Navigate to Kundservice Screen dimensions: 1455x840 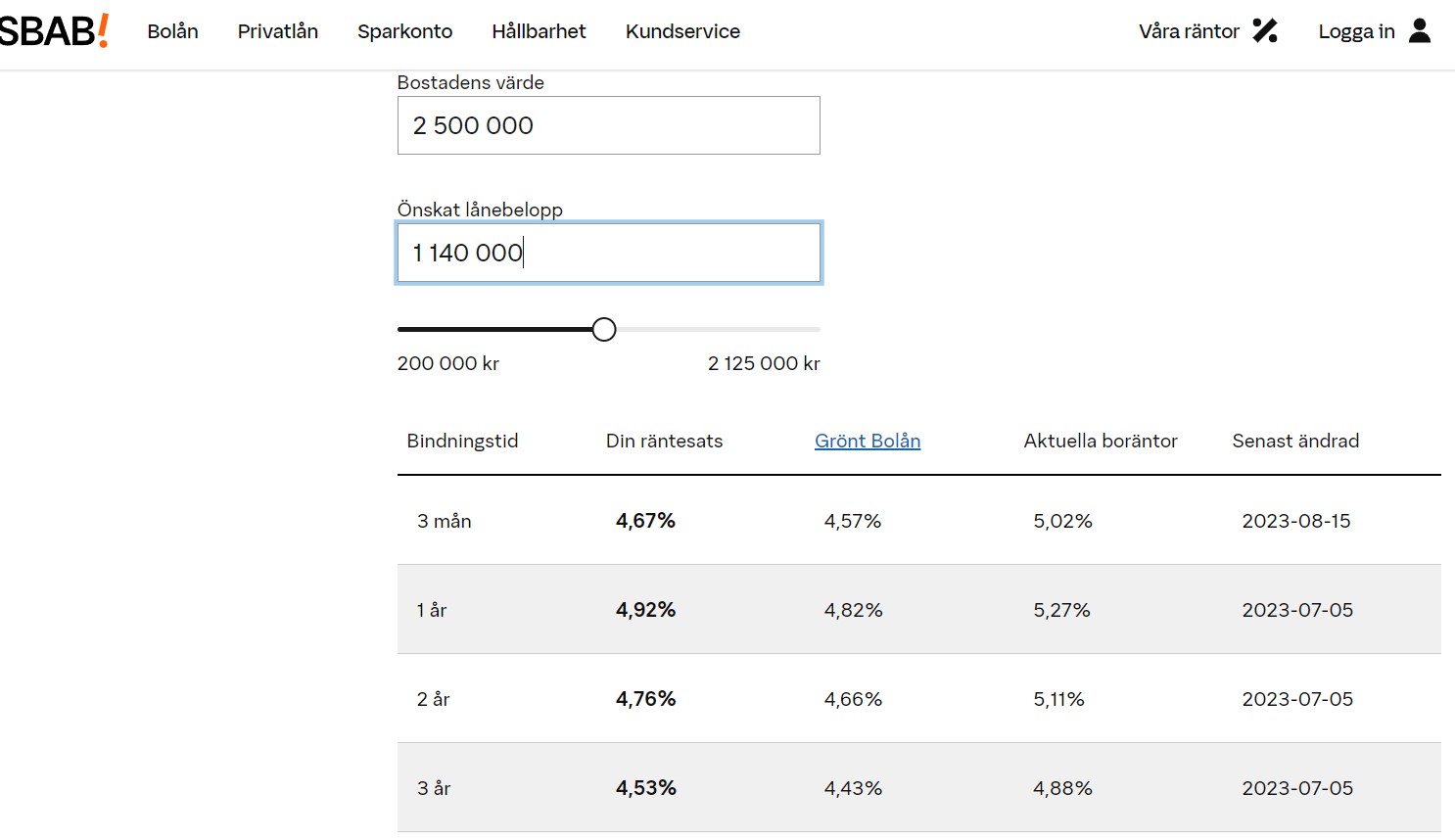pyautogui.click(x=682, y=31)
